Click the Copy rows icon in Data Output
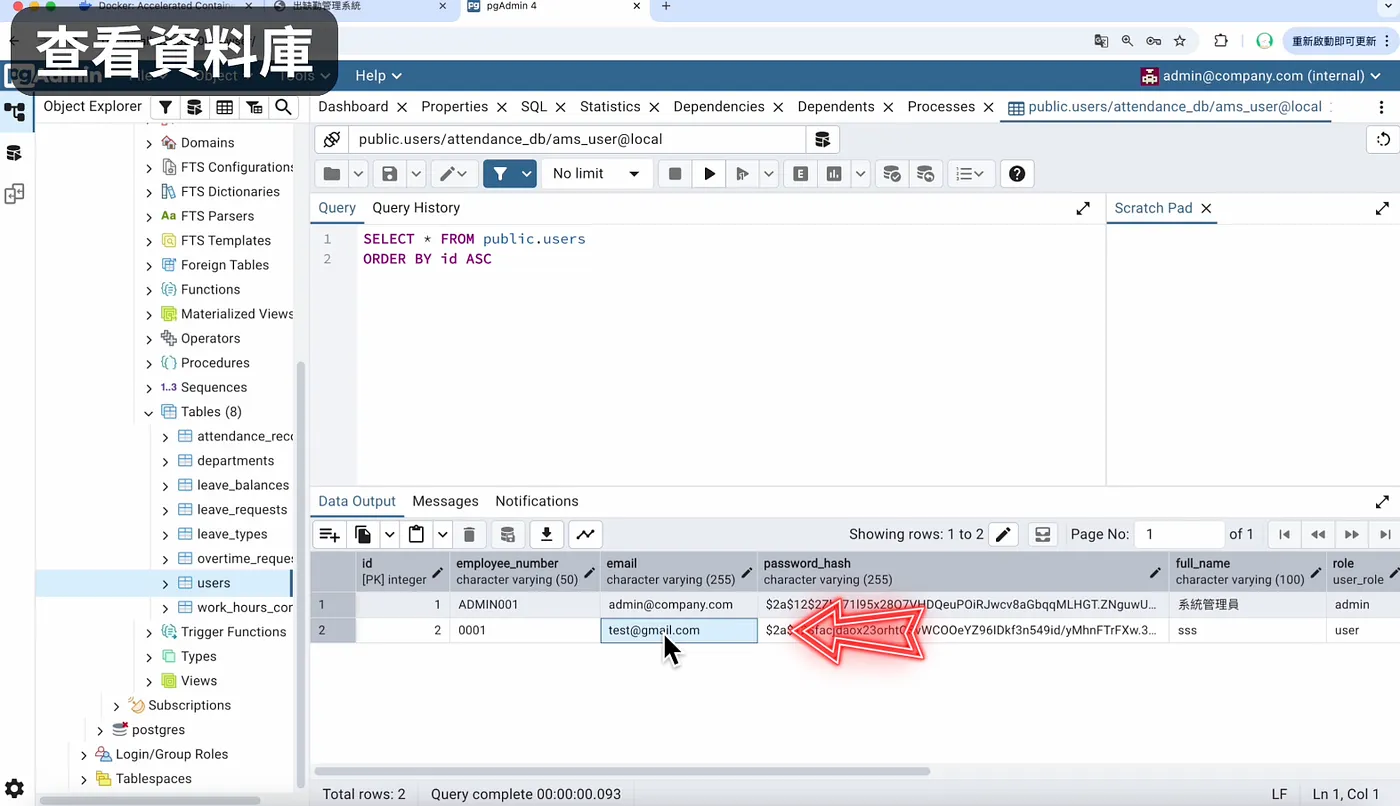The width and height of the screenshot is (1400, 806). (363, 535)
